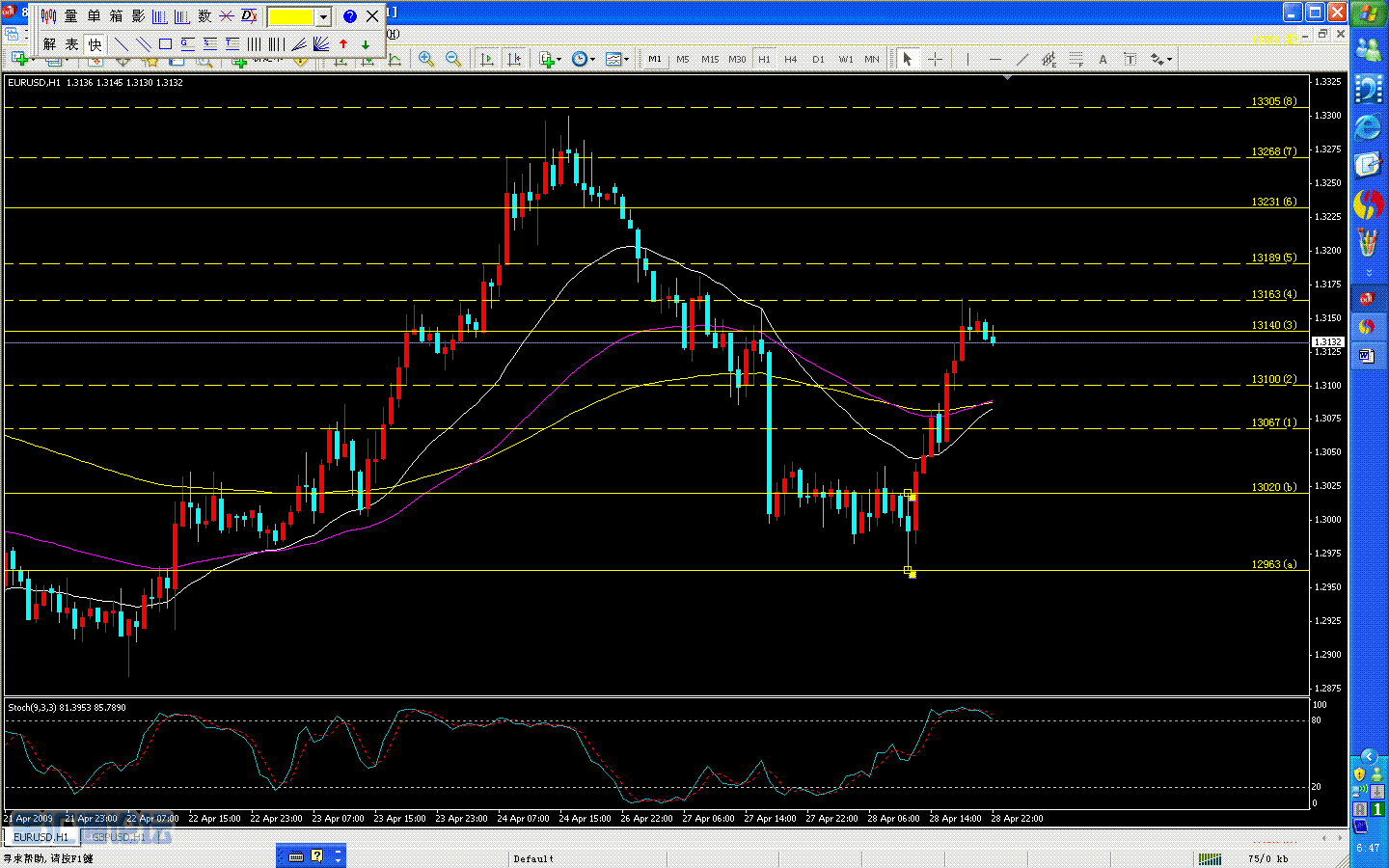Switch to M15 timeframe
1389x868 pixels.
coord(710,59)
